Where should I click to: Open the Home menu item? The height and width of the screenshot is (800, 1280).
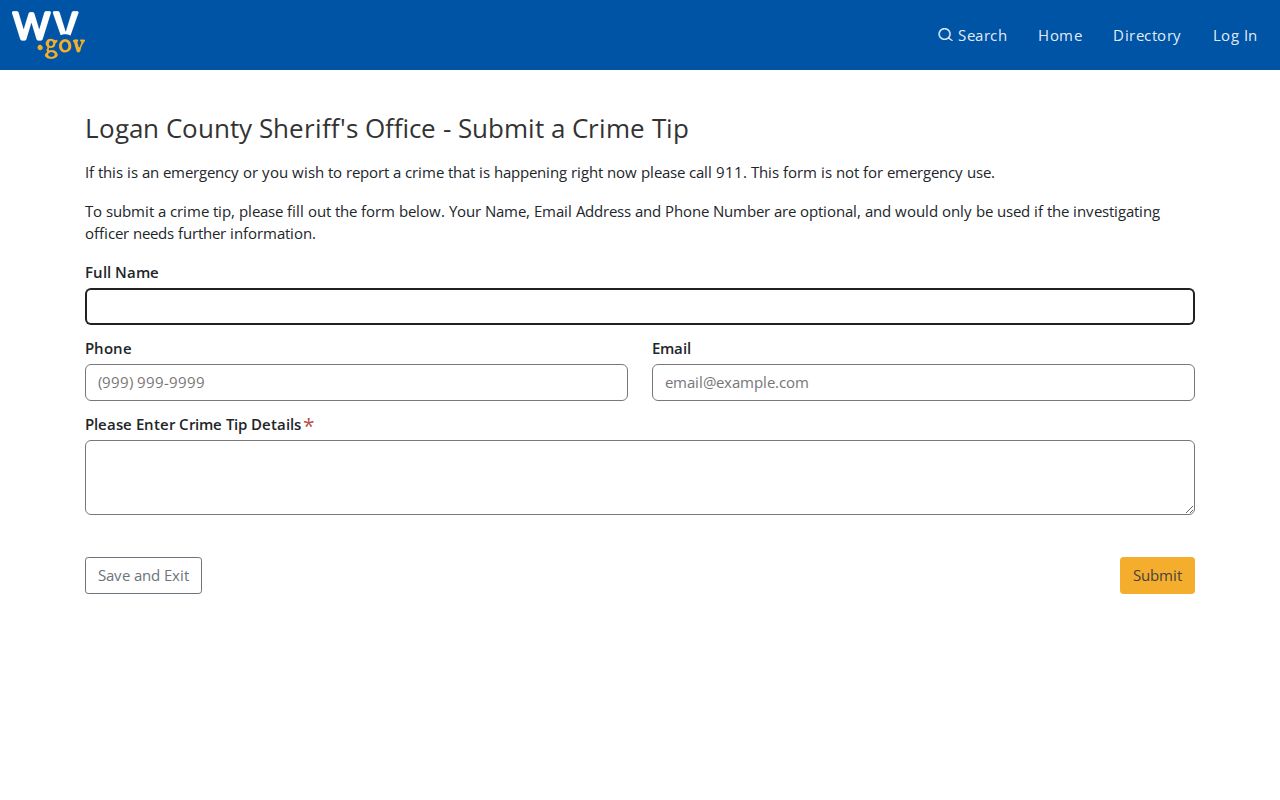pos(1060,35)
